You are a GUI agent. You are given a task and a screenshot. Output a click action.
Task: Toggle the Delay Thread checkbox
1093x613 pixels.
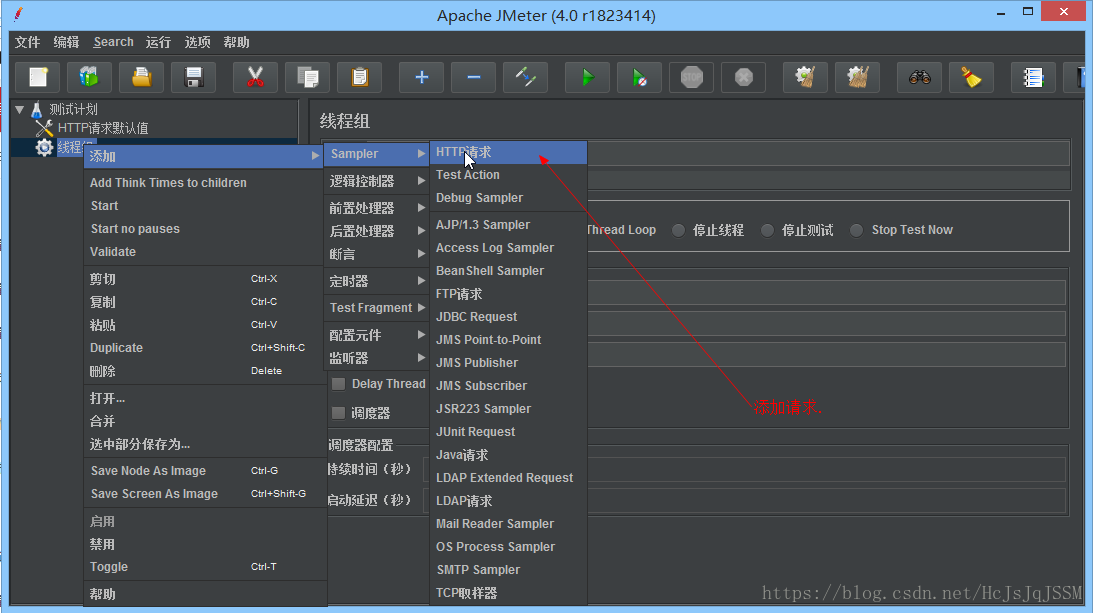(339, 384)
